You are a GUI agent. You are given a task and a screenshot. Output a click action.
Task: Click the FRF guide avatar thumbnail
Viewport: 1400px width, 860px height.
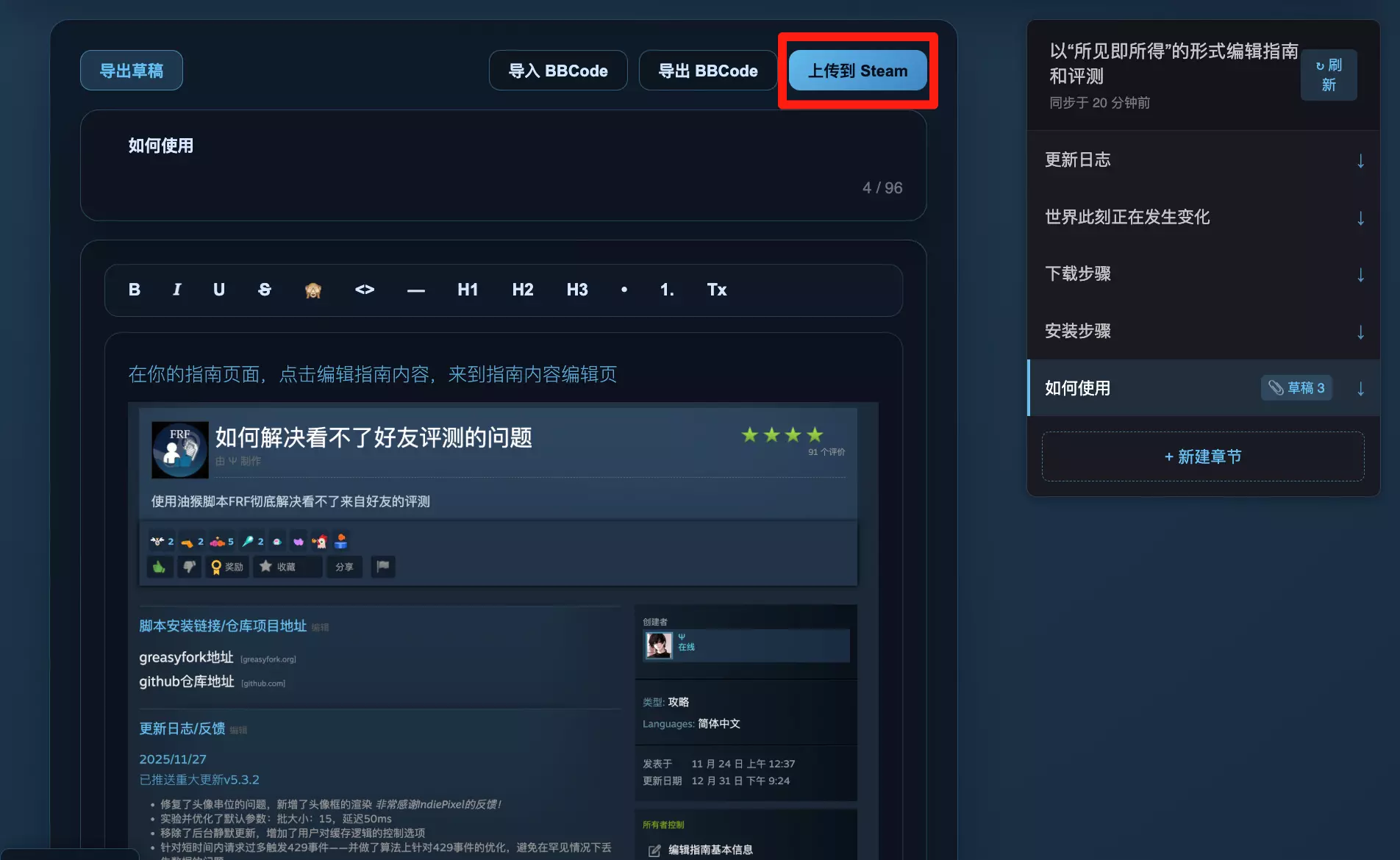pos(179,450)
